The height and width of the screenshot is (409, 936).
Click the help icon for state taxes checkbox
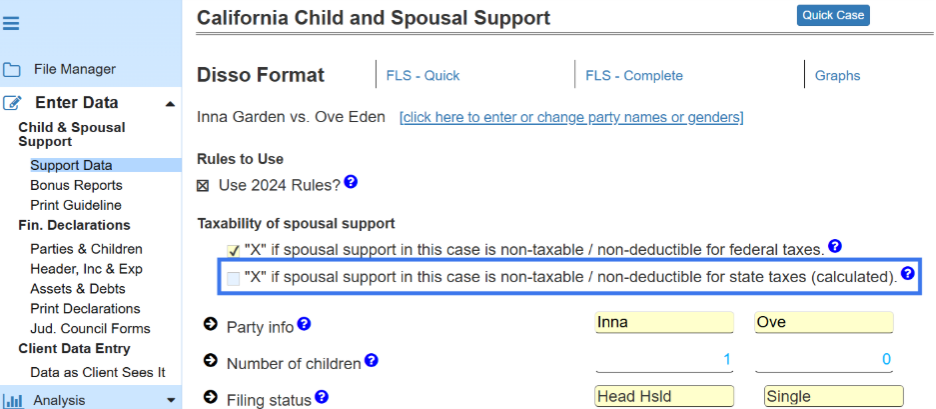point(908,273)
